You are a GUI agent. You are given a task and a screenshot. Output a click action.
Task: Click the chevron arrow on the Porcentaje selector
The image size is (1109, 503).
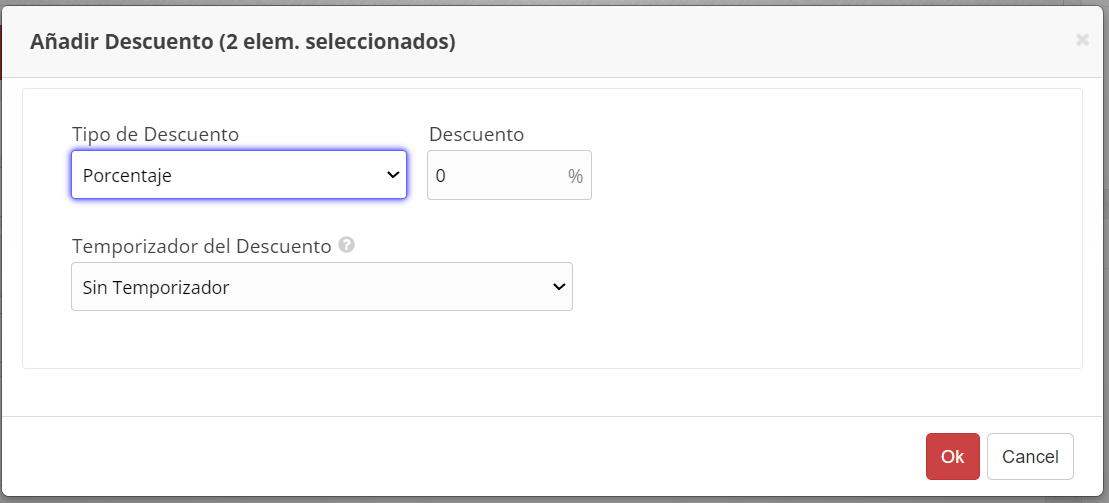coord(393,175)
